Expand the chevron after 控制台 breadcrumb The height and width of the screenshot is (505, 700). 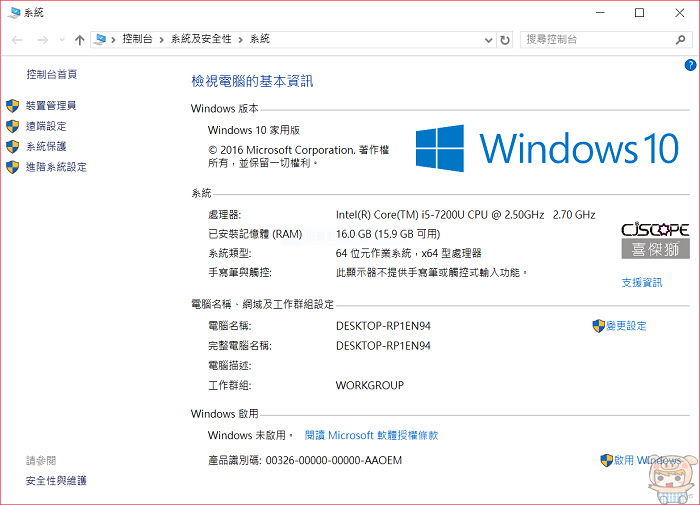(x=161, y=40)
